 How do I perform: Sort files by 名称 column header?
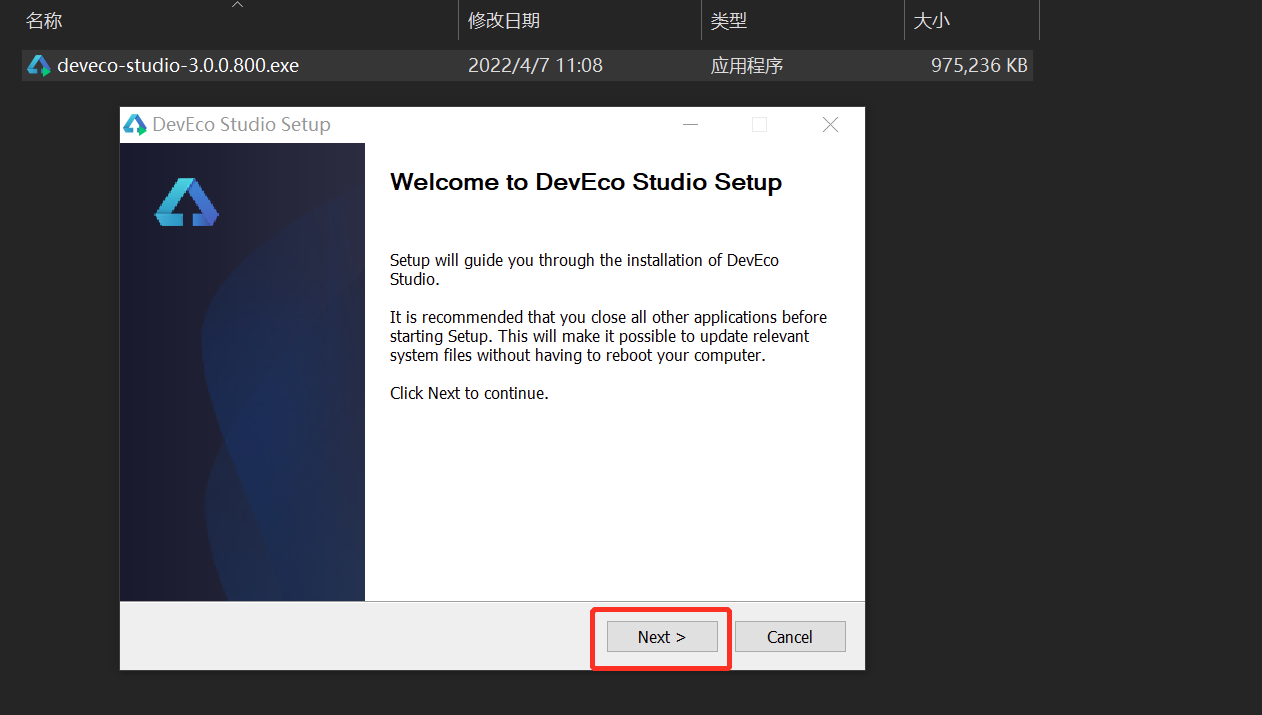44,20
